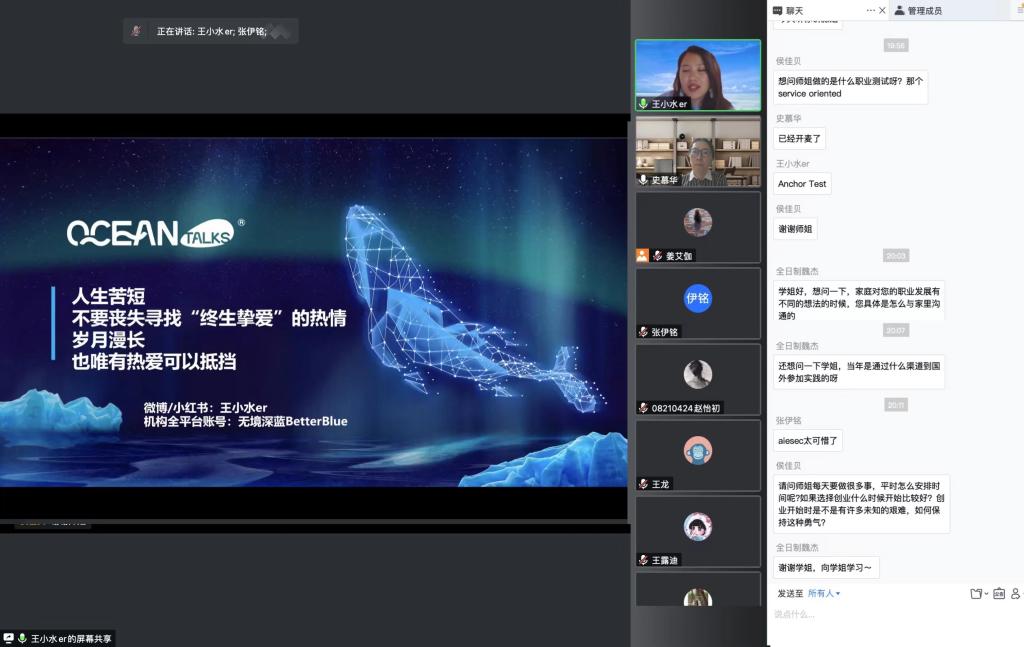The image size is (1024, 647).
Task: Click the send file folder icon
Action: tap(976, 593)
